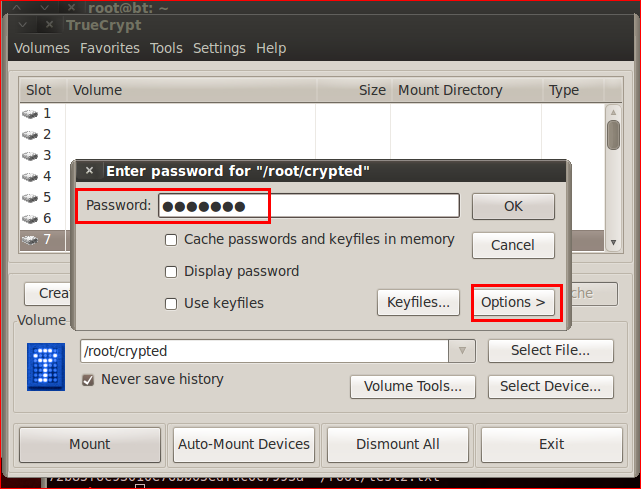Click the partially hidden Create Volume button

tap(47, 294)
